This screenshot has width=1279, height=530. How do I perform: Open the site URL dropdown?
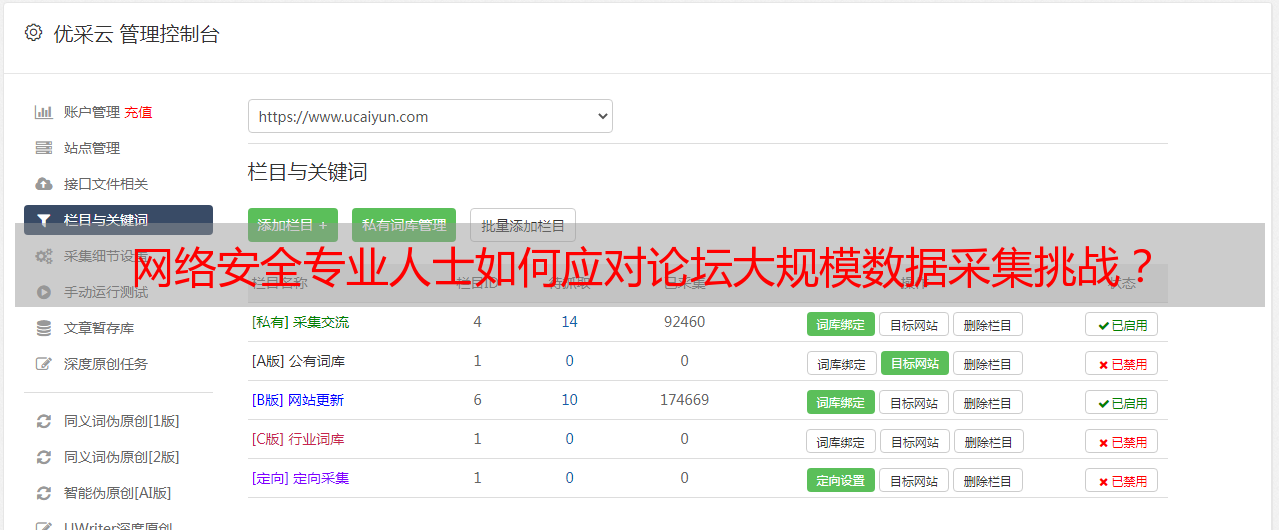point(430,116)
